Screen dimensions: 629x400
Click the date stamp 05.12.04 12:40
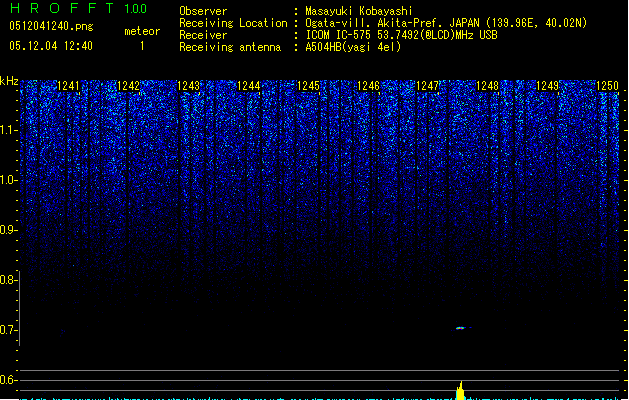coord(51,46)
